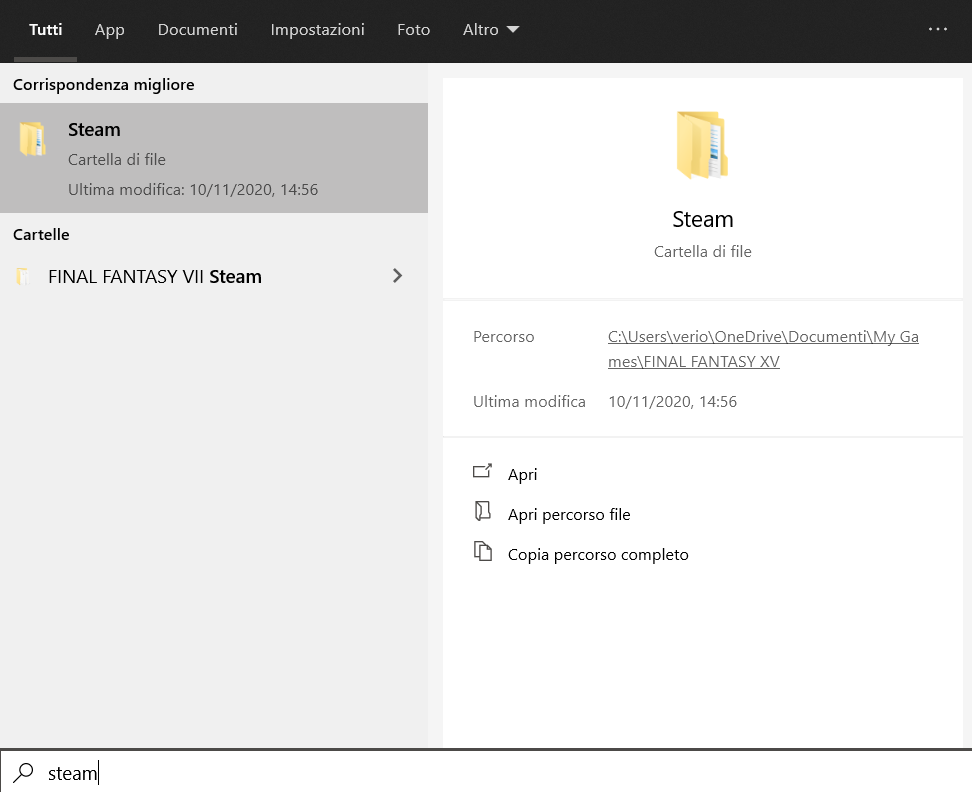Select the Impostazioni tab
Viewport: 972px width, 792px height.
pyautogui.click(x=317, y=30)
